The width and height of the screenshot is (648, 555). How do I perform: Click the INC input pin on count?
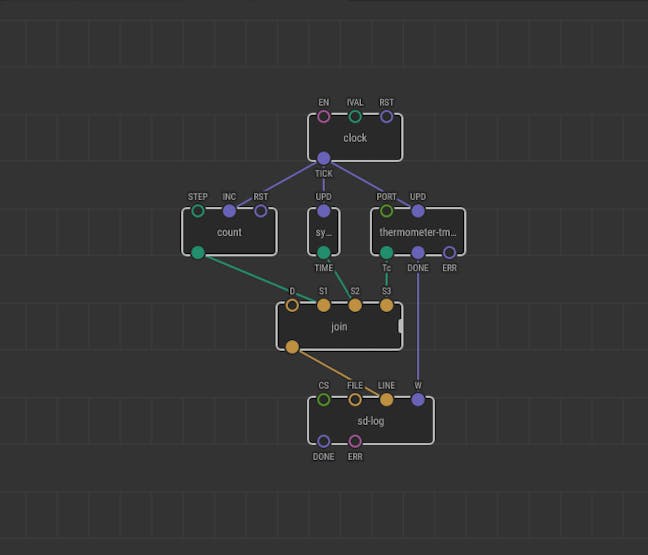click(229, 211)
